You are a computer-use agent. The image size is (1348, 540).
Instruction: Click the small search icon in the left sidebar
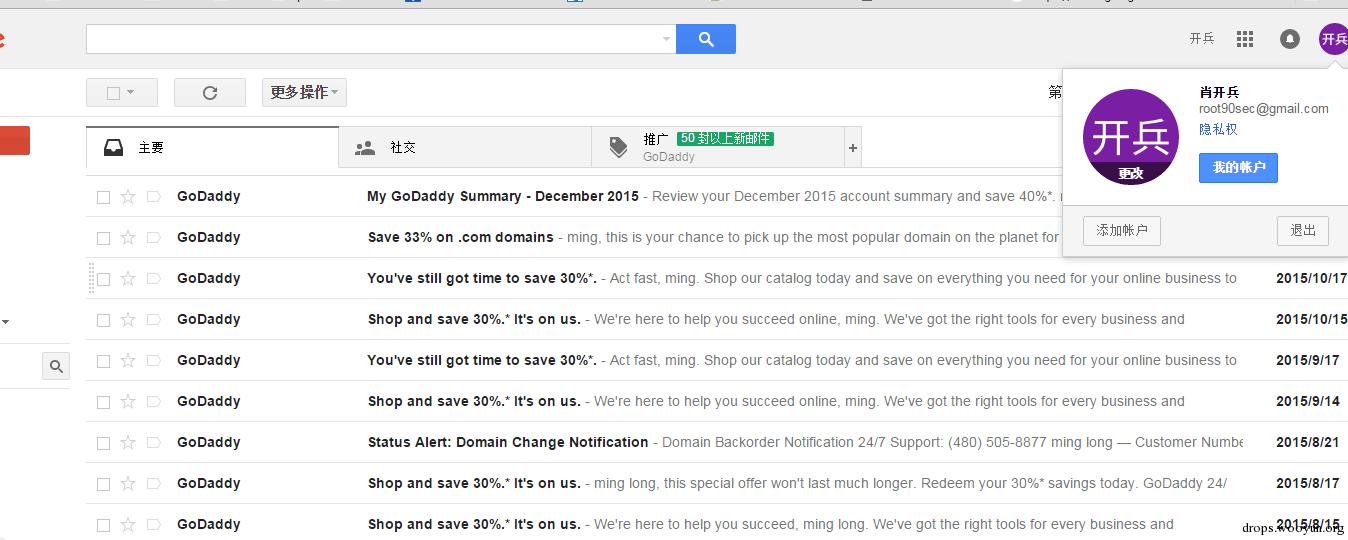(56, 367)
